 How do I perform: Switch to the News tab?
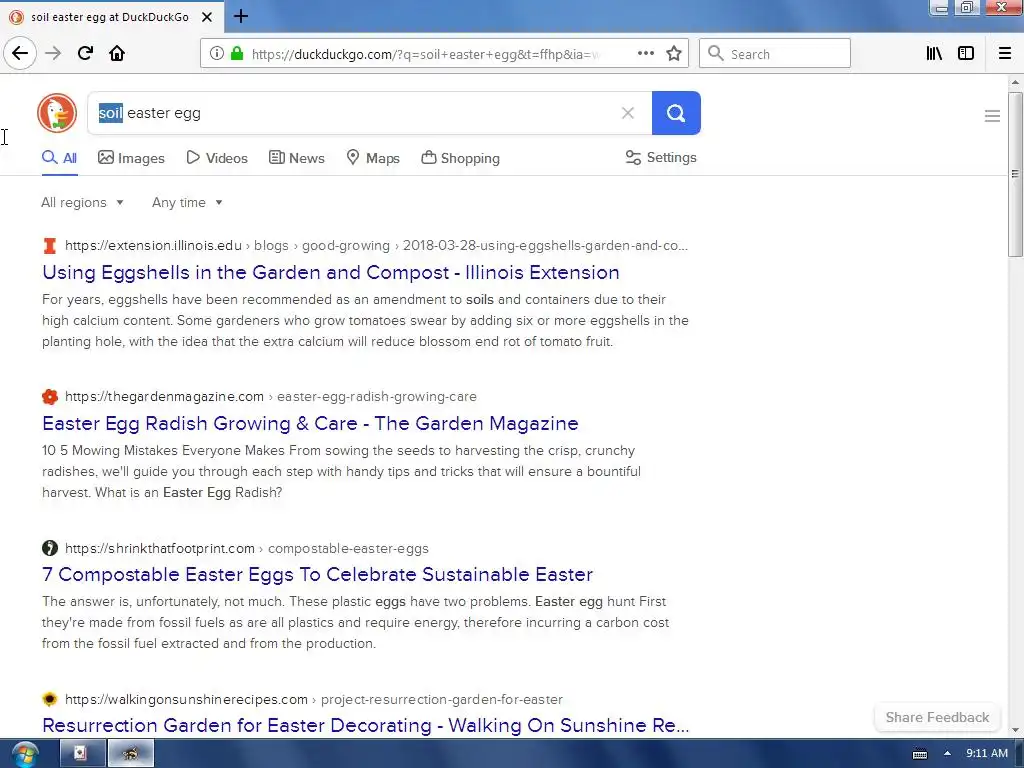pyautogui.click(x=296, y=158)
